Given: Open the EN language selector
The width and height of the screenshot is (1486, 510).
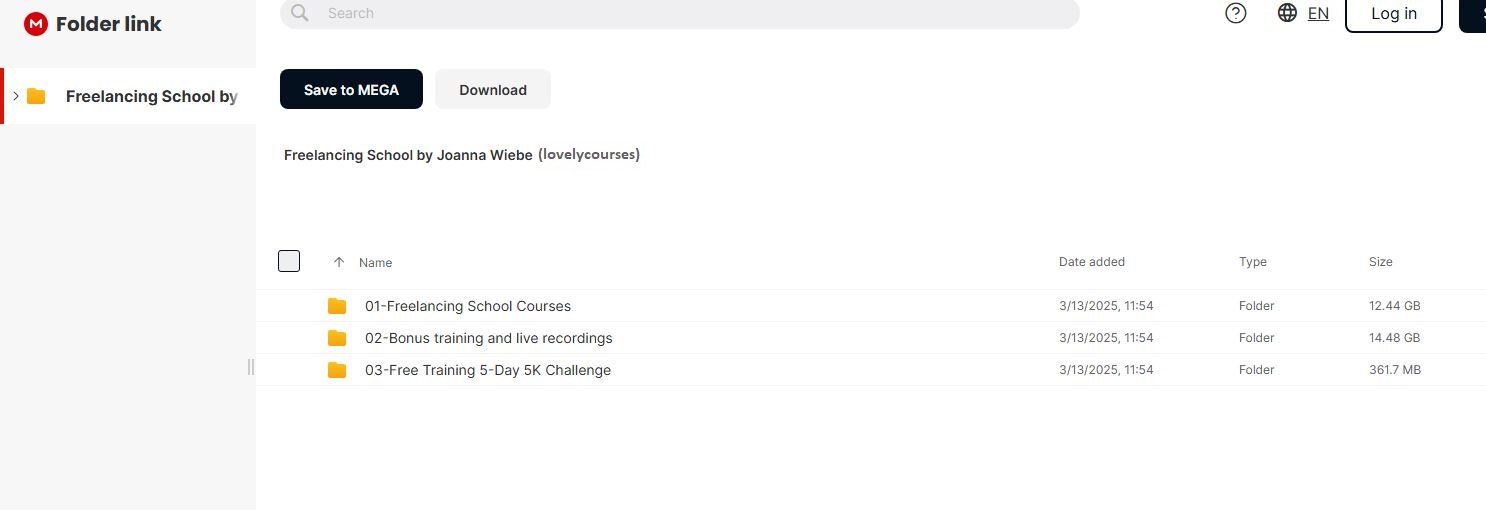Looking at the screenshot, I should tap(1318, 13).
